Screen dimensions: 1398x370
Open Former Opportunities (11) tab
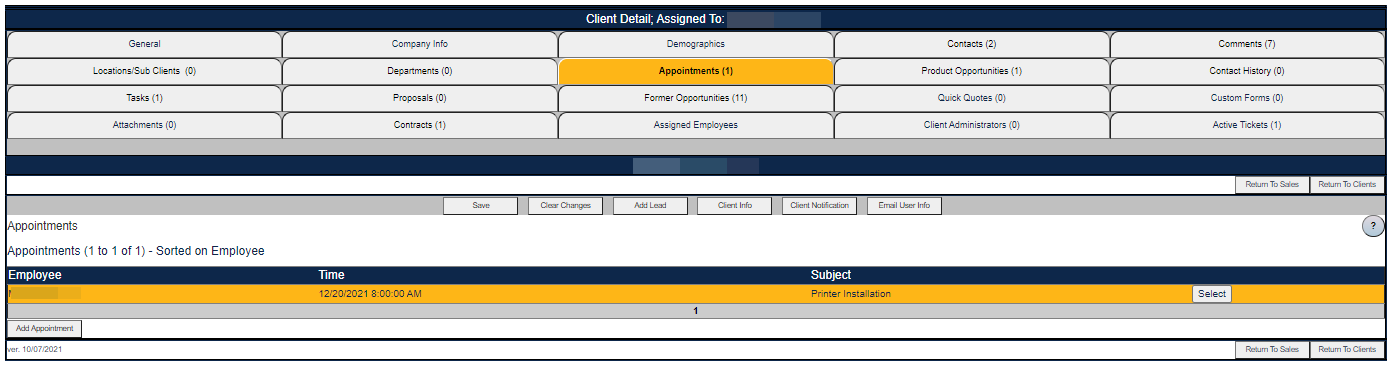coord(696,98)
